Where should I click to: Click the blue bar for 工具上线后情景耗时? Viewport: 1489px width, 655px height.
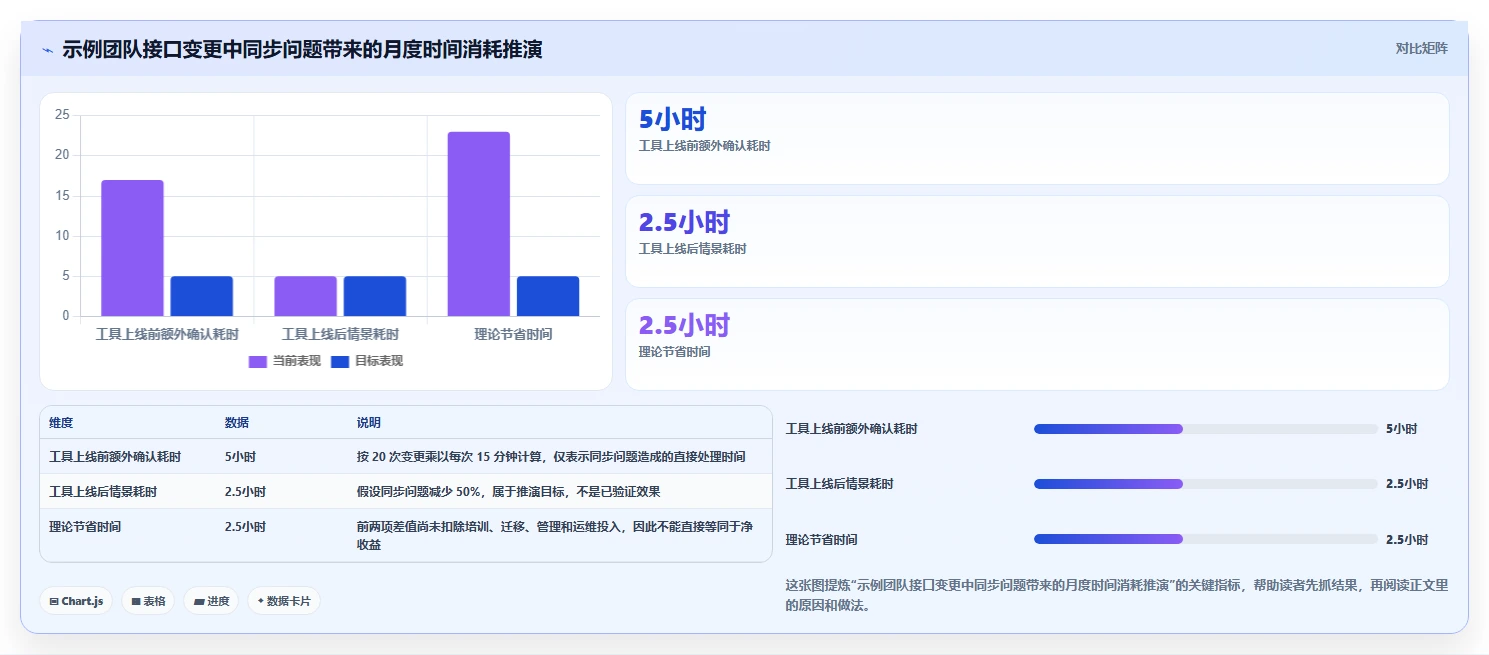(374, 296)
